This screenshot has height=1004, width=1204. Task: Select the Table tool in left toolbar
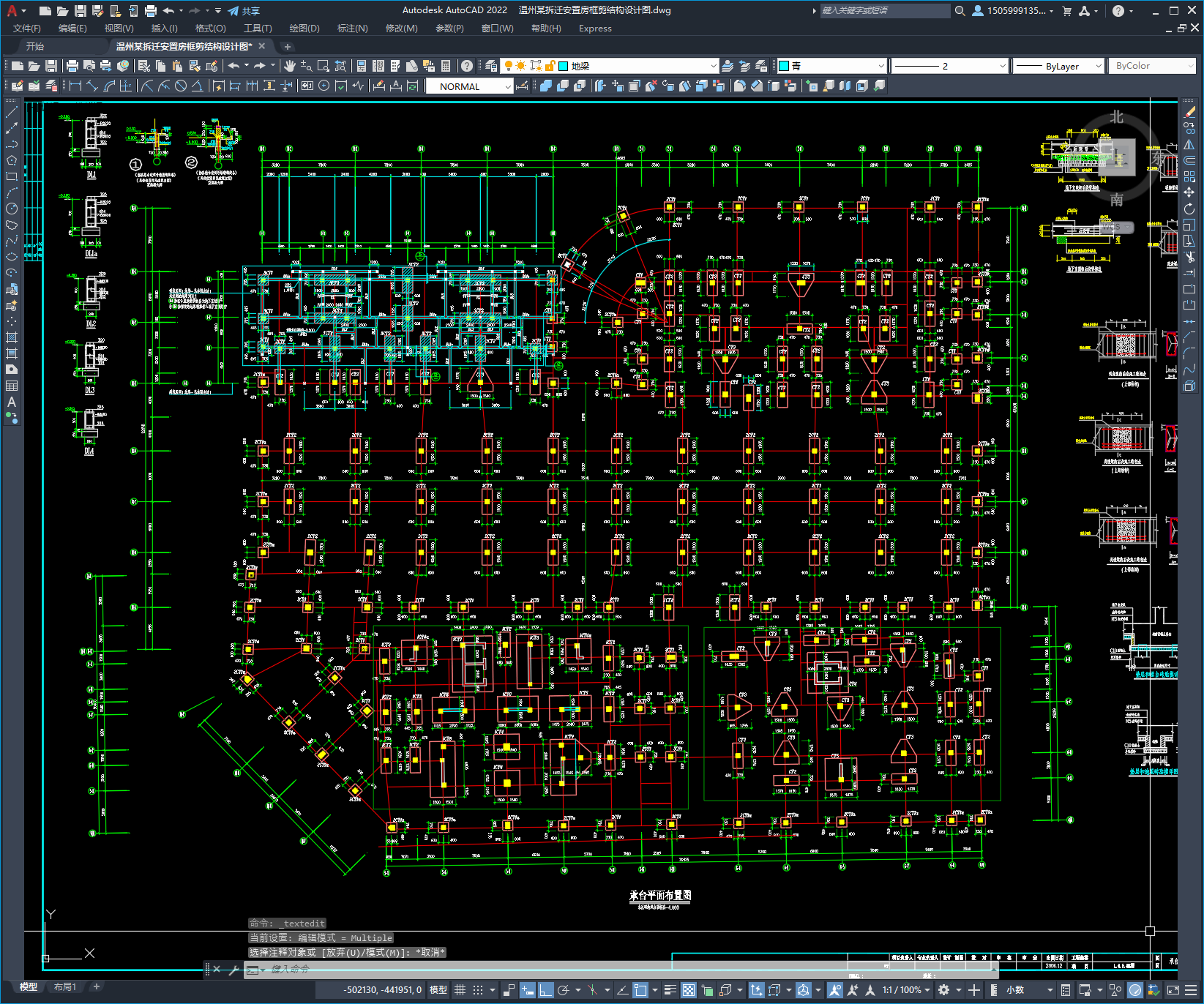12,386
